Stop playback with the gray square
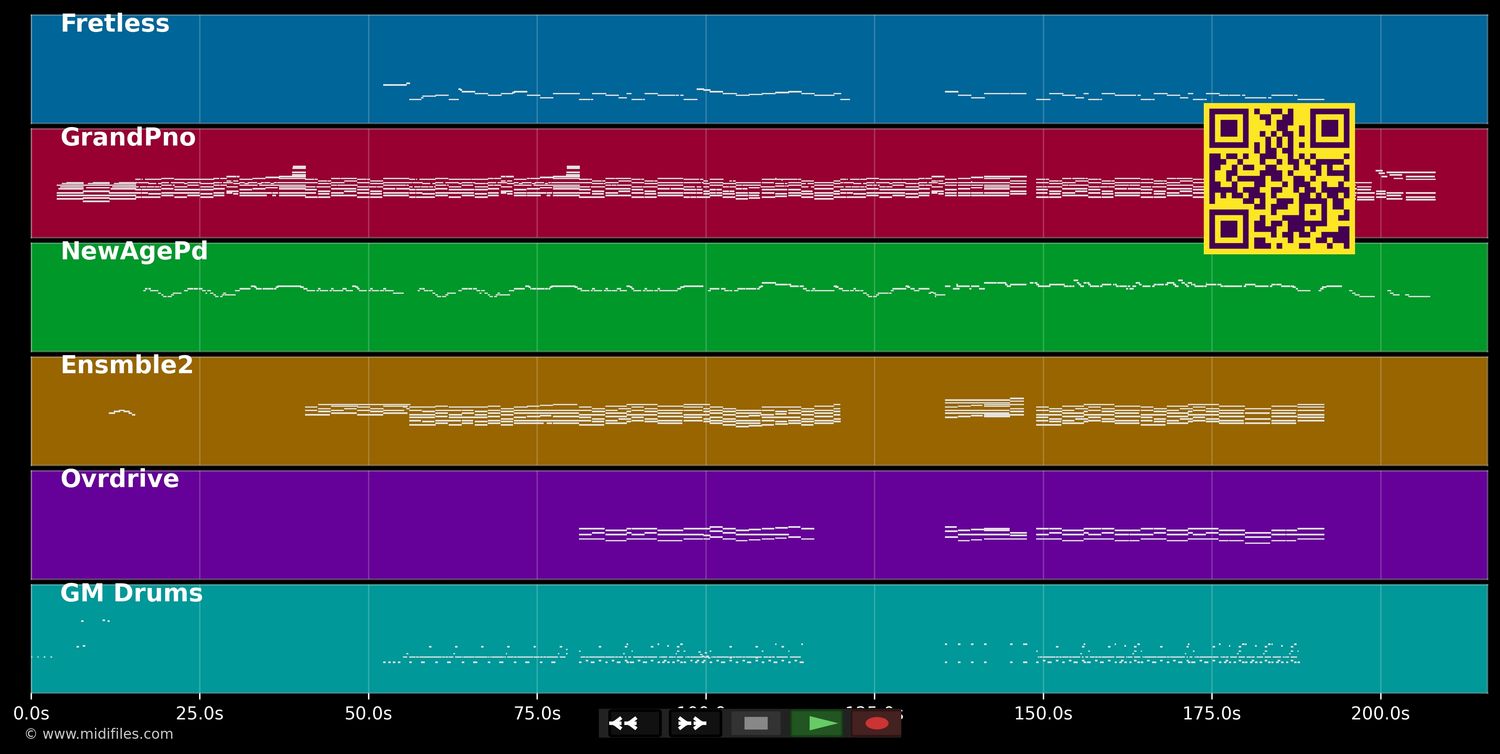1500x754 pixels. coord(756,723)
